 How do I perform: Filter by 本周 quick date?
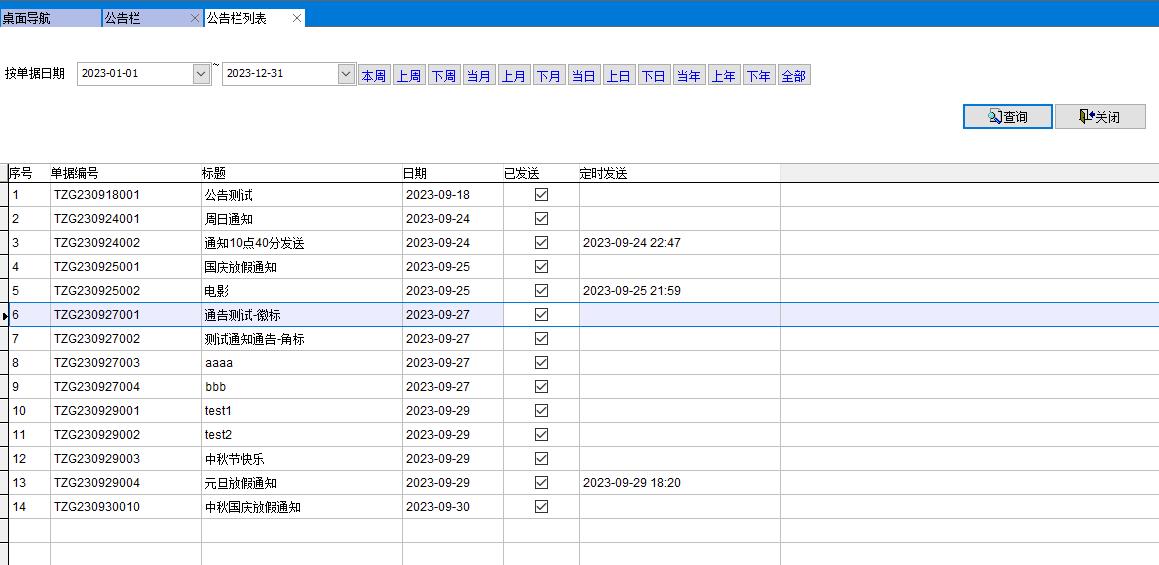[x=374, y=76]
